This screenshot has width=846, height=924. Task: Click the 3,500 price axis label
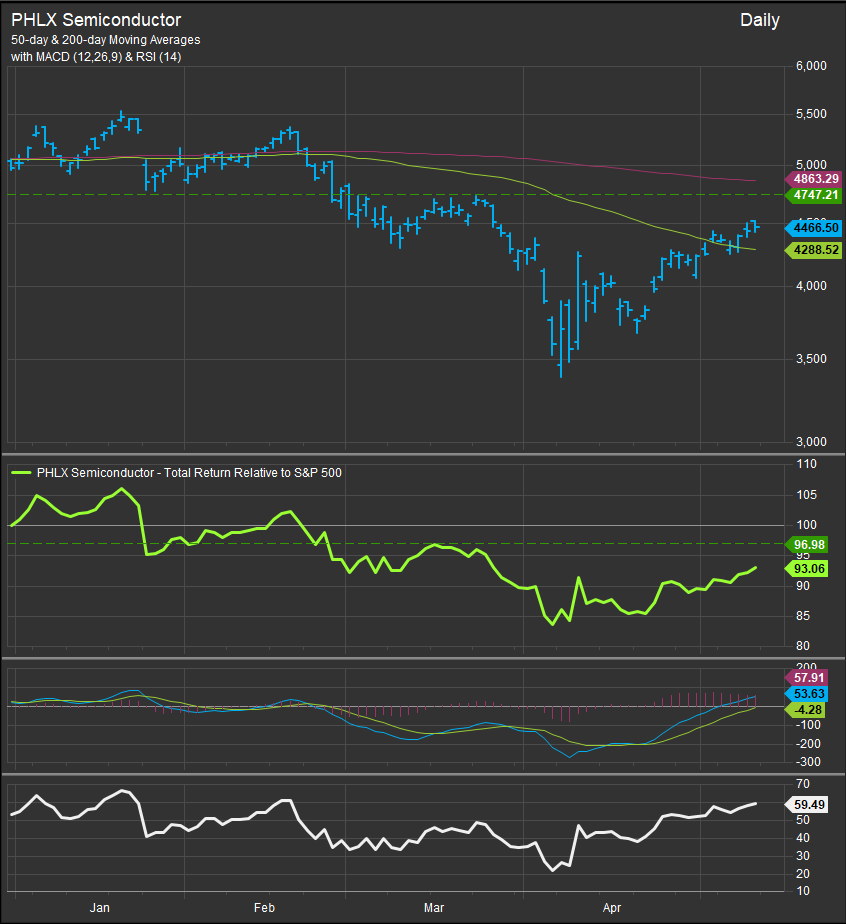811,359
